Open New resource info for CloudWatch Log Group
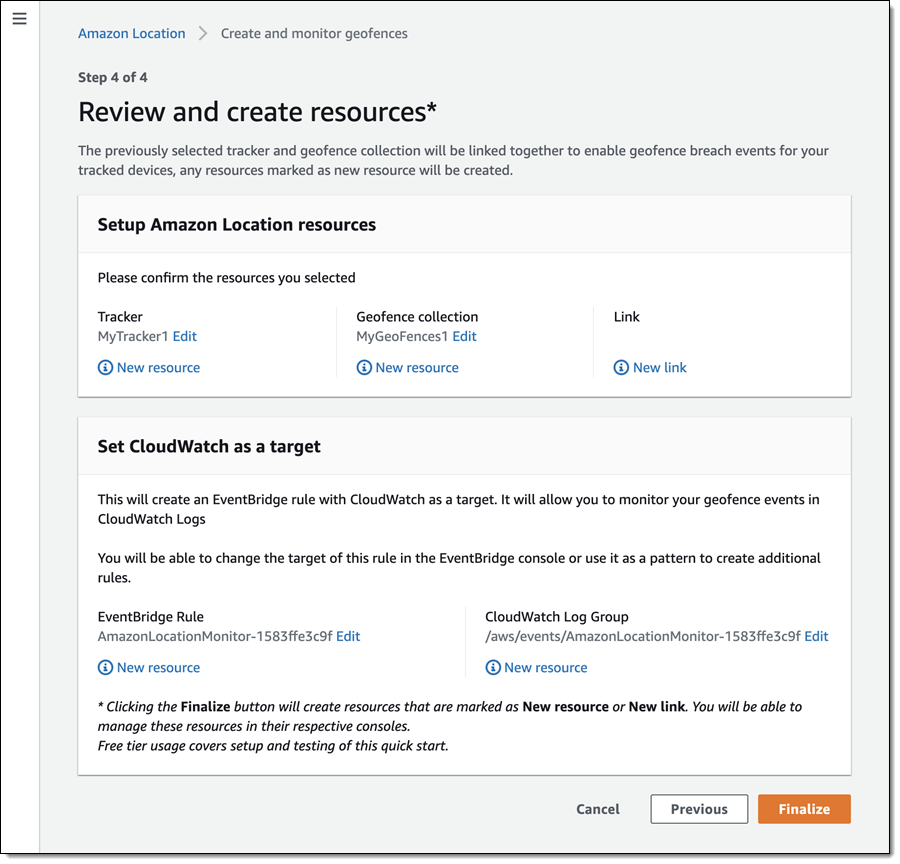Viewport: 900px width, 864px height. click(x=546, y=668)
